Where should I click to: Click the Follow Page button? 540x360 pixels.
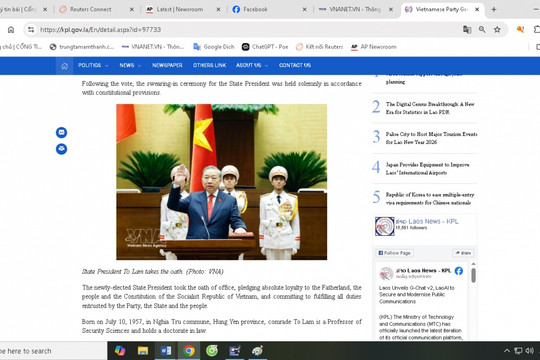395,253
